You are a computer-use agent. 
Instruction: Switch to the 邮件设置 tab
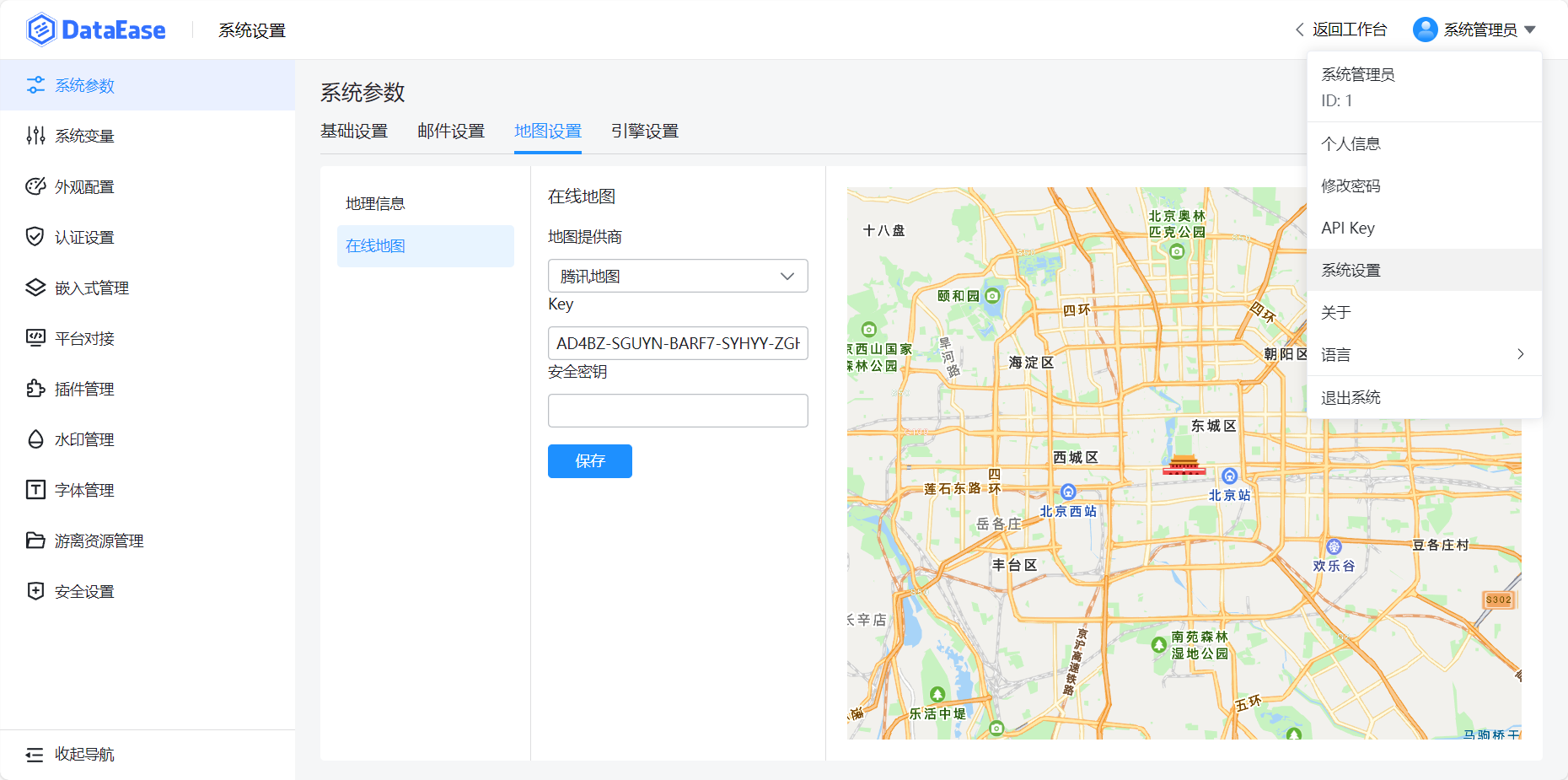[451, 132]
